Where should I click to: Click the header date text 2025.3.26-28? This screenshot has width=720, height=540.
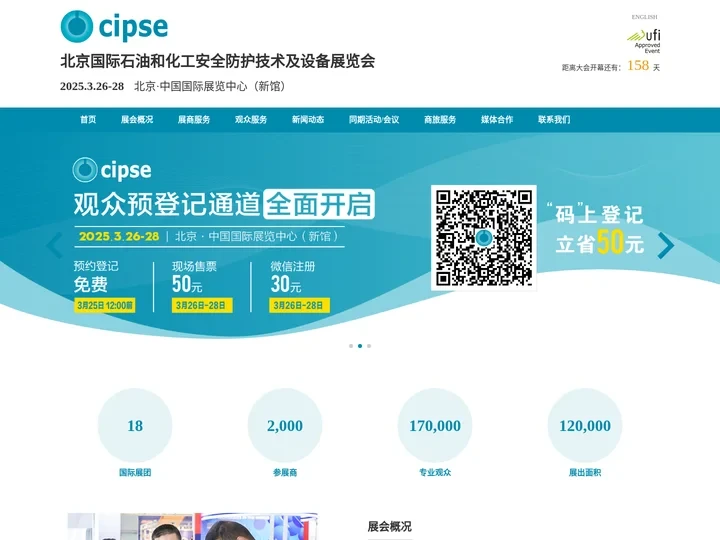92,86
